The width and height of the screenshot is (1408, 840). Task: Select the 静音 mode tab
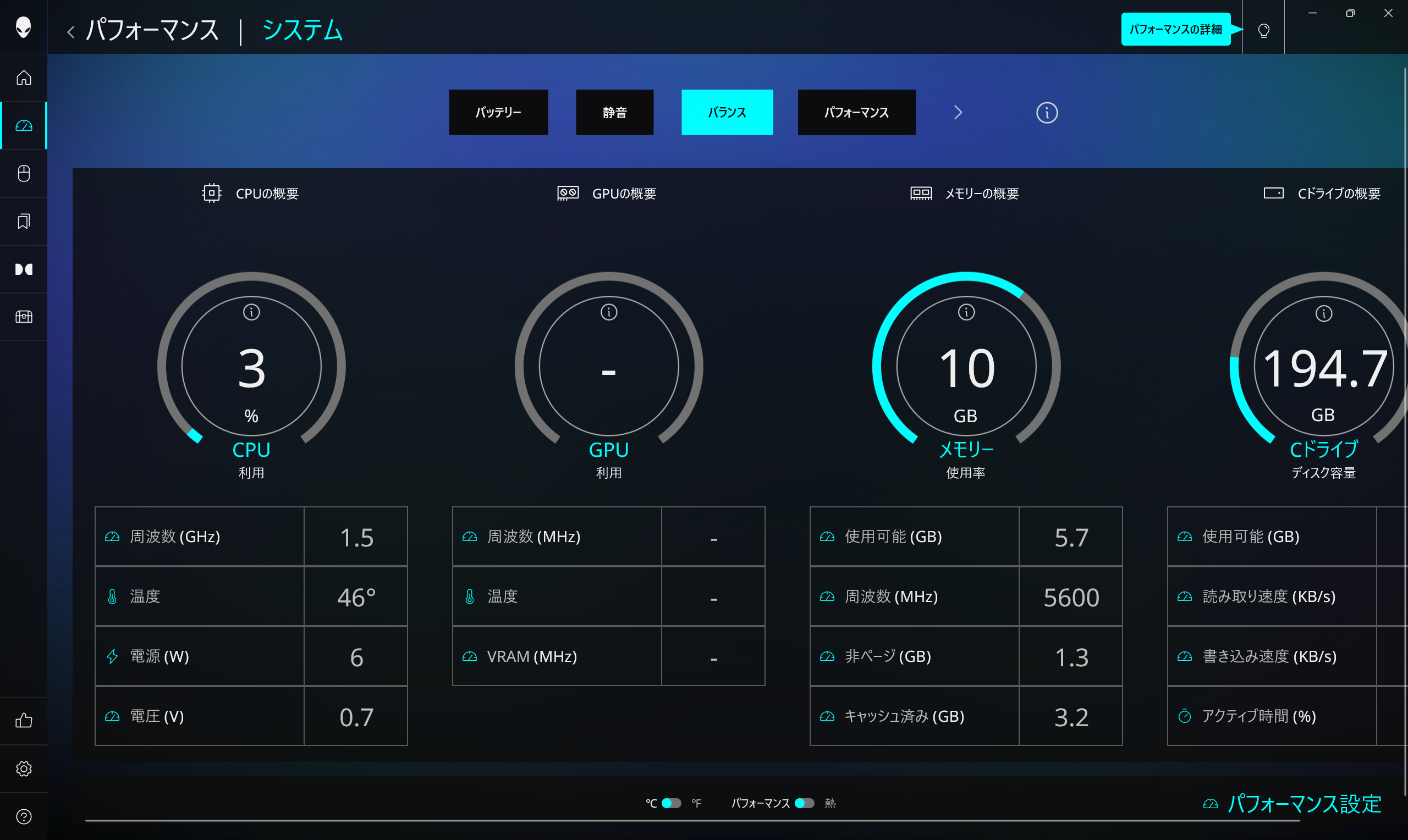[x=614, y=112]
